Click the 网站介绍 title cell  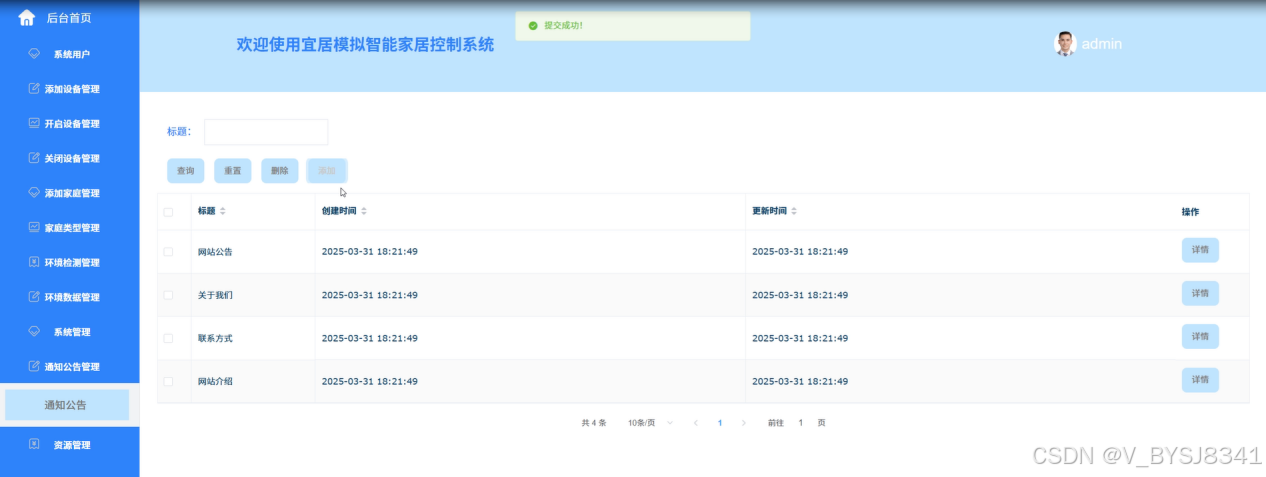[215, 381]
